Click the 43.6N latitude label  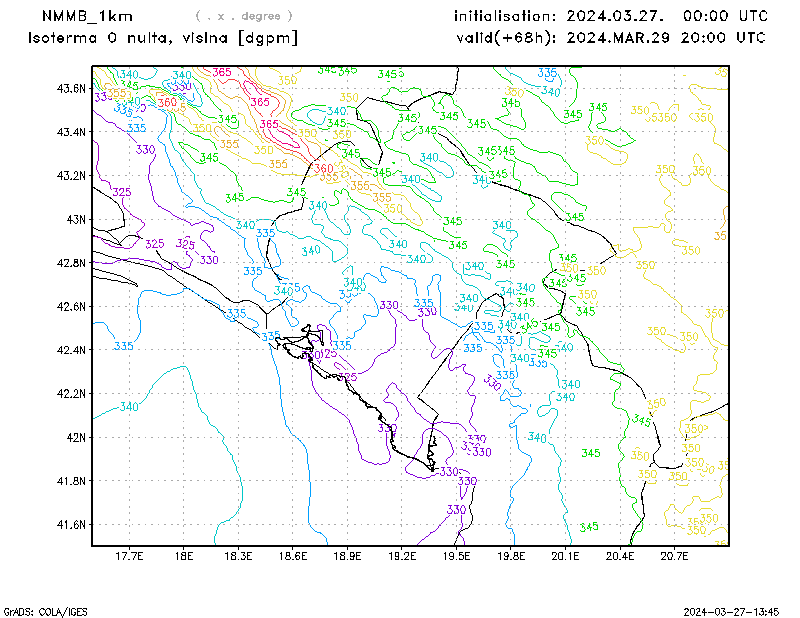coord(71,88)
